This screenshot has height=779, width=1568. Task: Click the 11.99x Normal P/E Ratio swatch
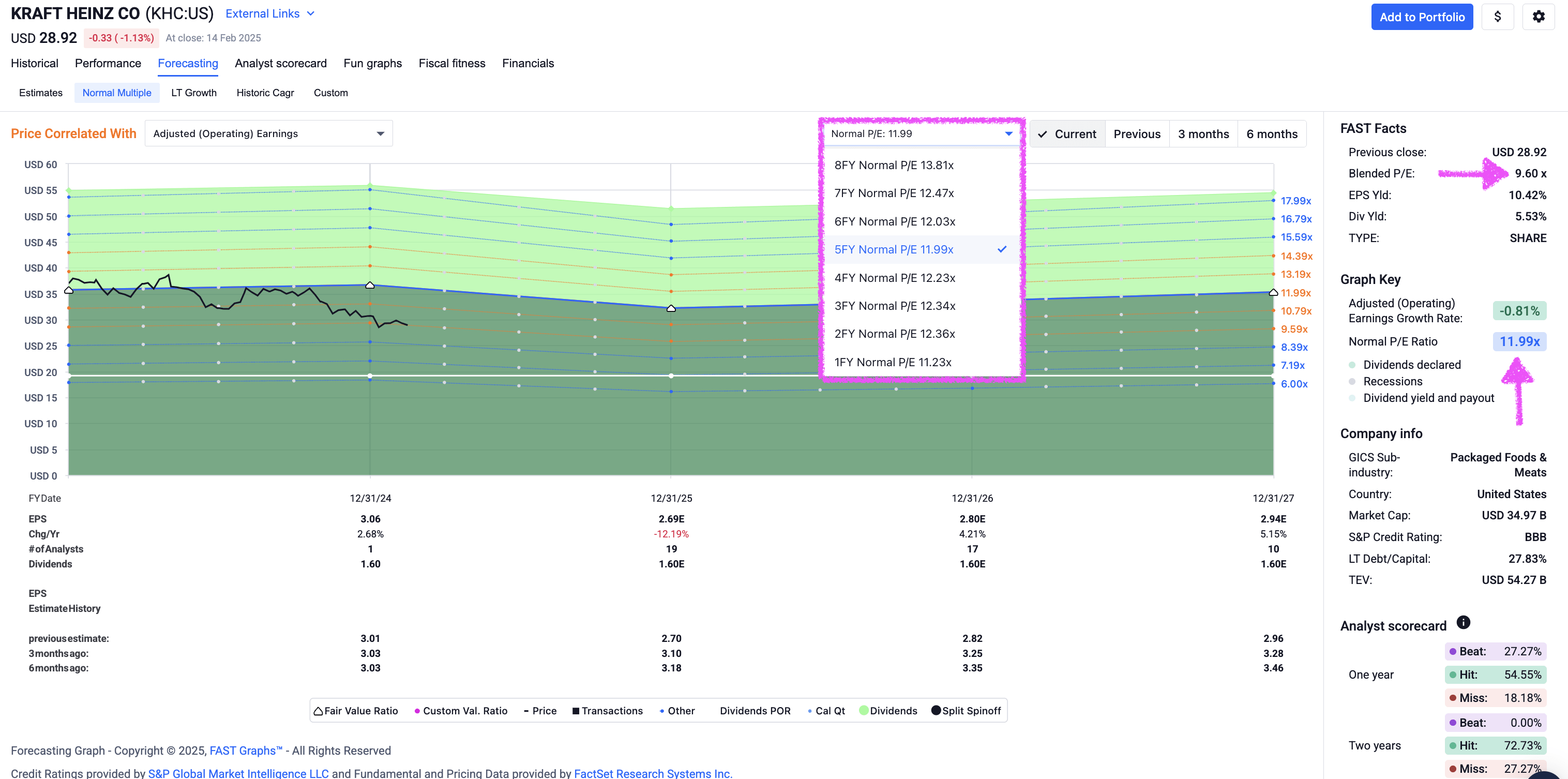pos(1519,341)
